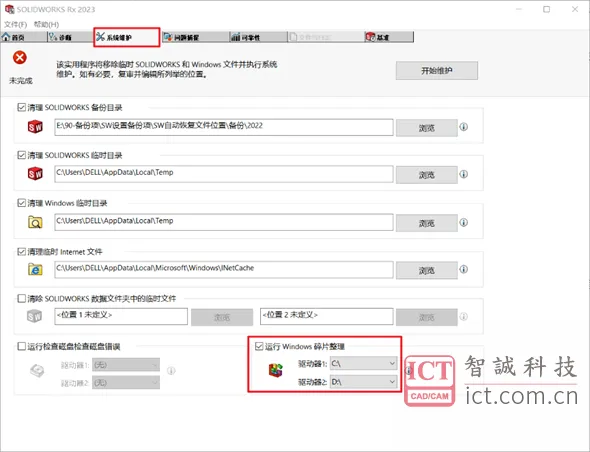Open 驱动器1 dropdown showing C:\
This screenshot has width=590, height=452.
[363, 364]
